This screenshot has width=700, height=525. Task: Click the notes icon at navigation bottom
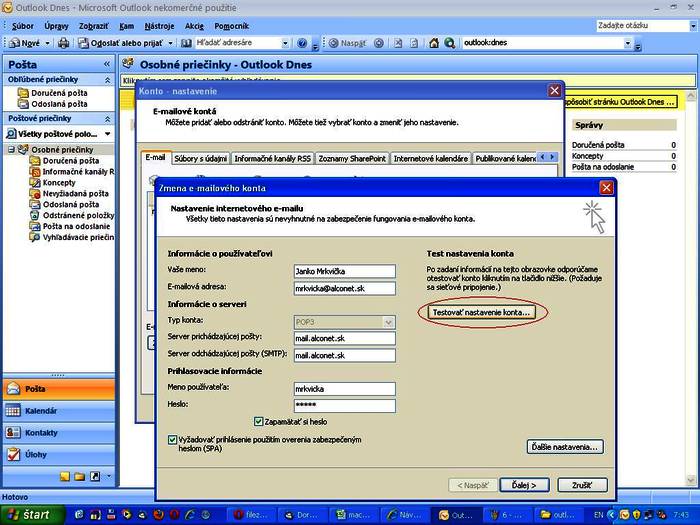[x=65, y=476]
